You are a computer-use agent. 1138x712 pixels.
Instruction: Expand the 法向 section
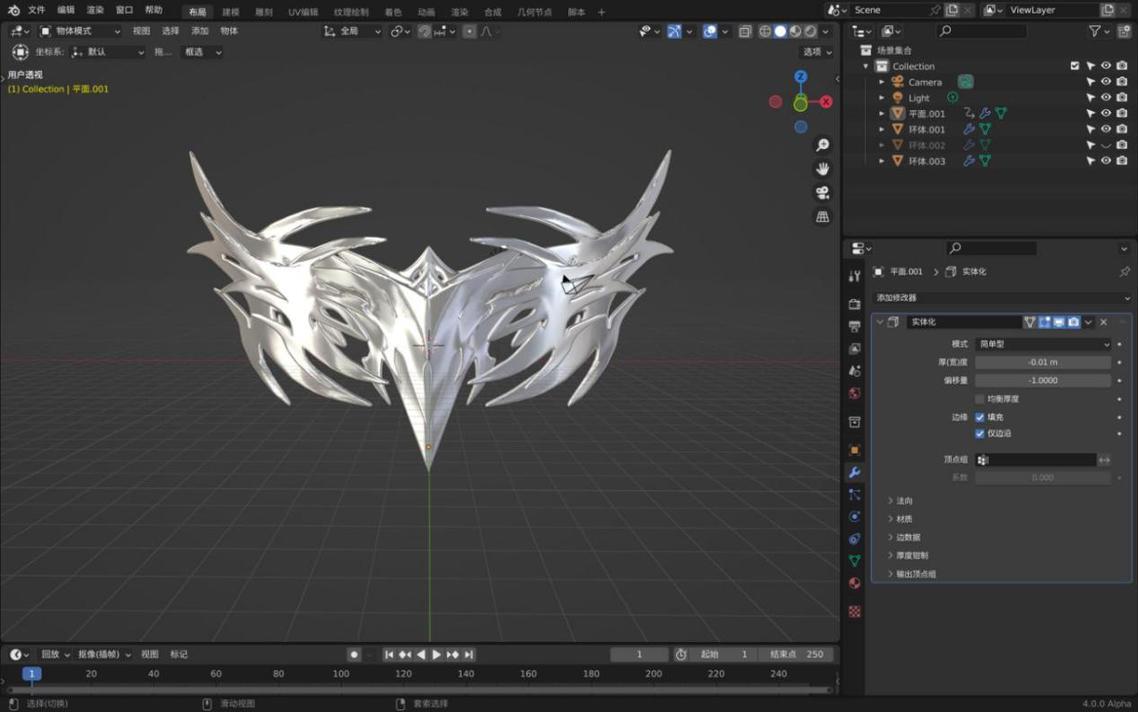click(x=903, y=501)
